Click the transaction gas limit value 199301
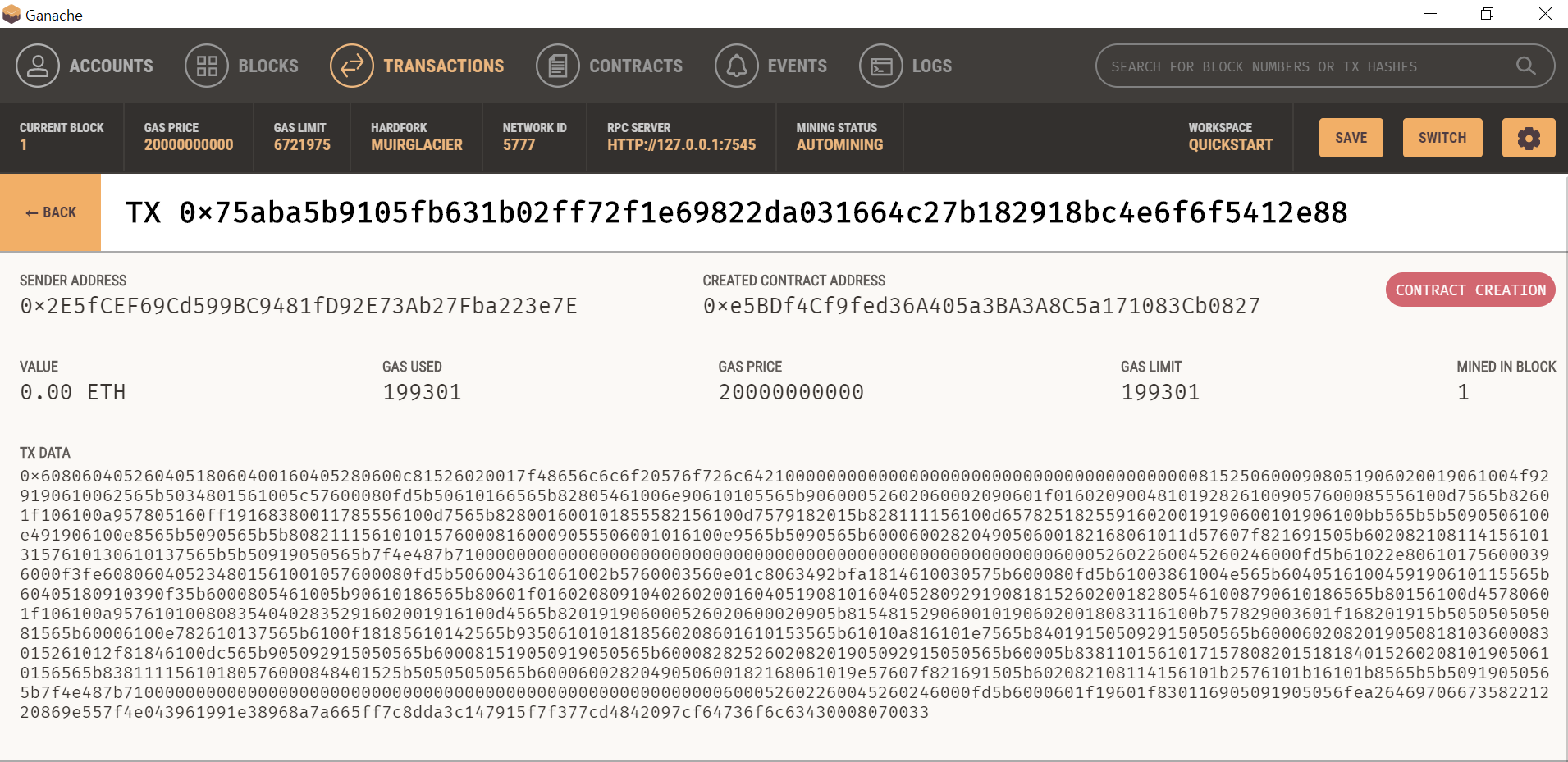Screen dimensions: 1568x762 [1160, 392]
